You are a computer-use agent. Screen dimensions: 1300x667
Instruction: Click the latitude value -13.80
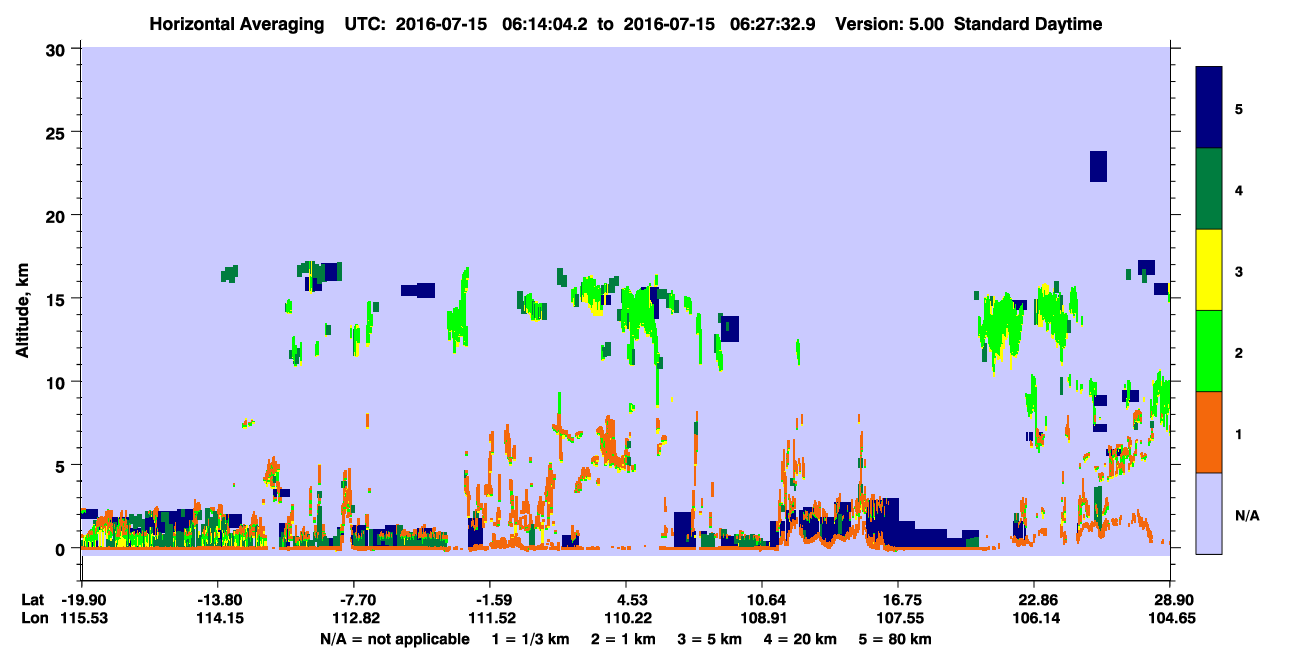pyautogui.click(x=217, y=600)
